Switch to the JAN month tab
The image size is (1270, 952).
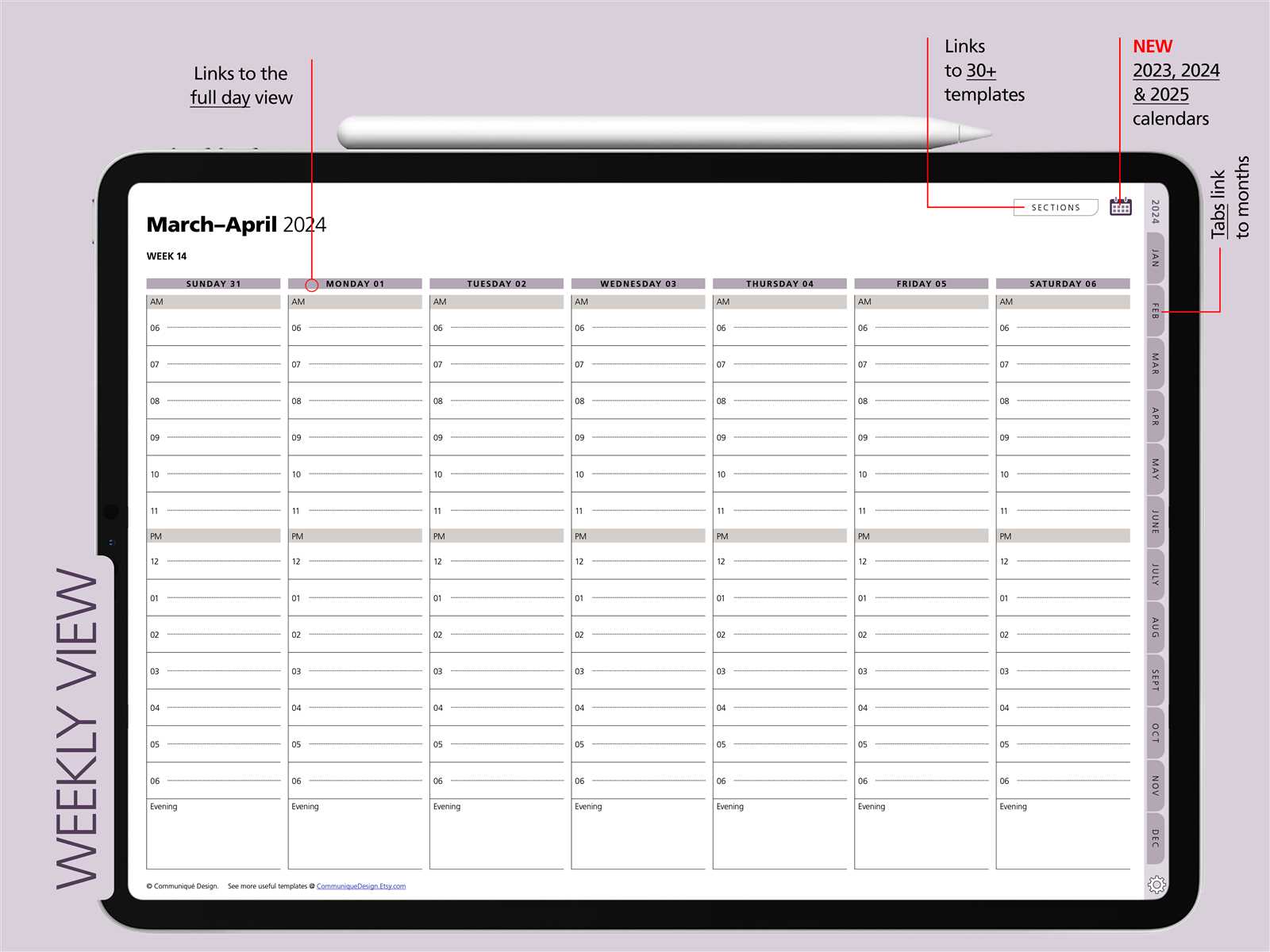tap(1156, 258)
